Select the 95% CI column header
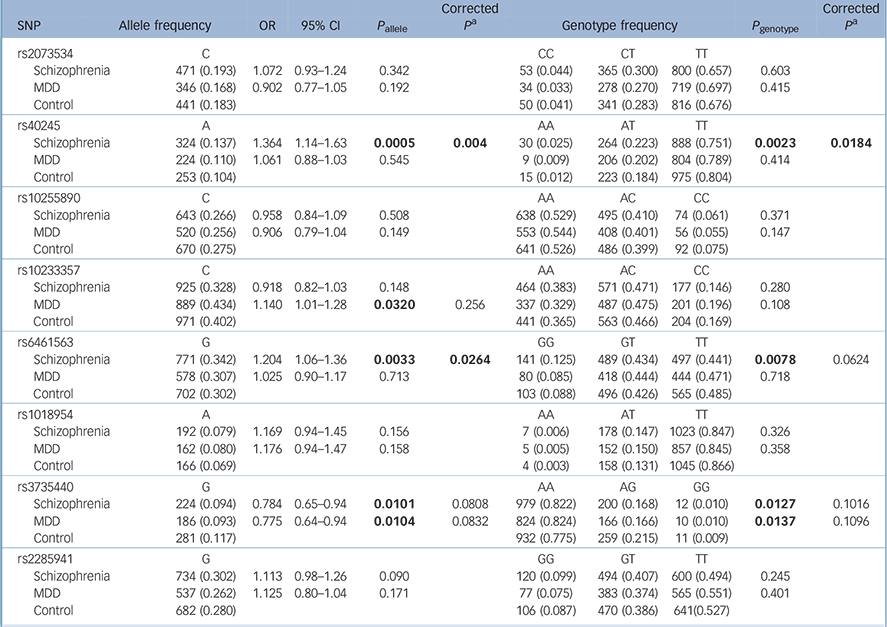Viewport: 887px width, 627px height. (318, 25)
